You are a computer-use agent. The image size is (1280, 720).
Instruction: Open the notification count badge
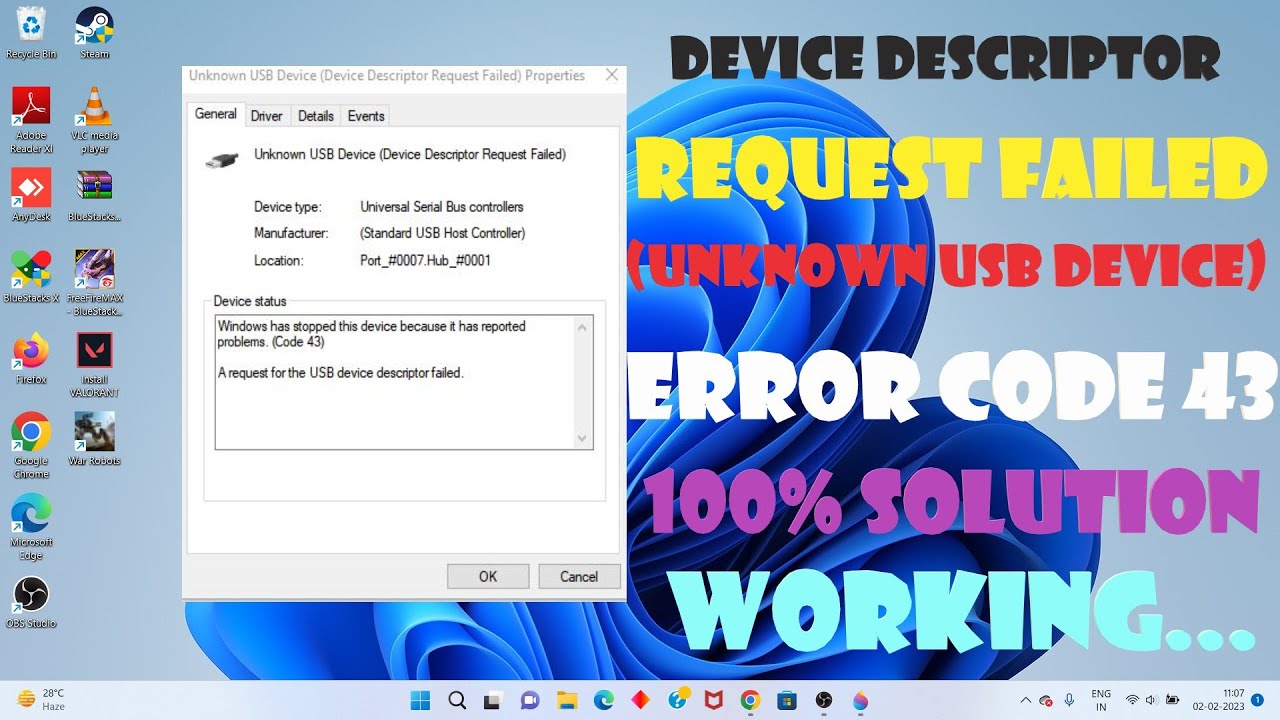pyautogui.click(x=1257, y=700)
